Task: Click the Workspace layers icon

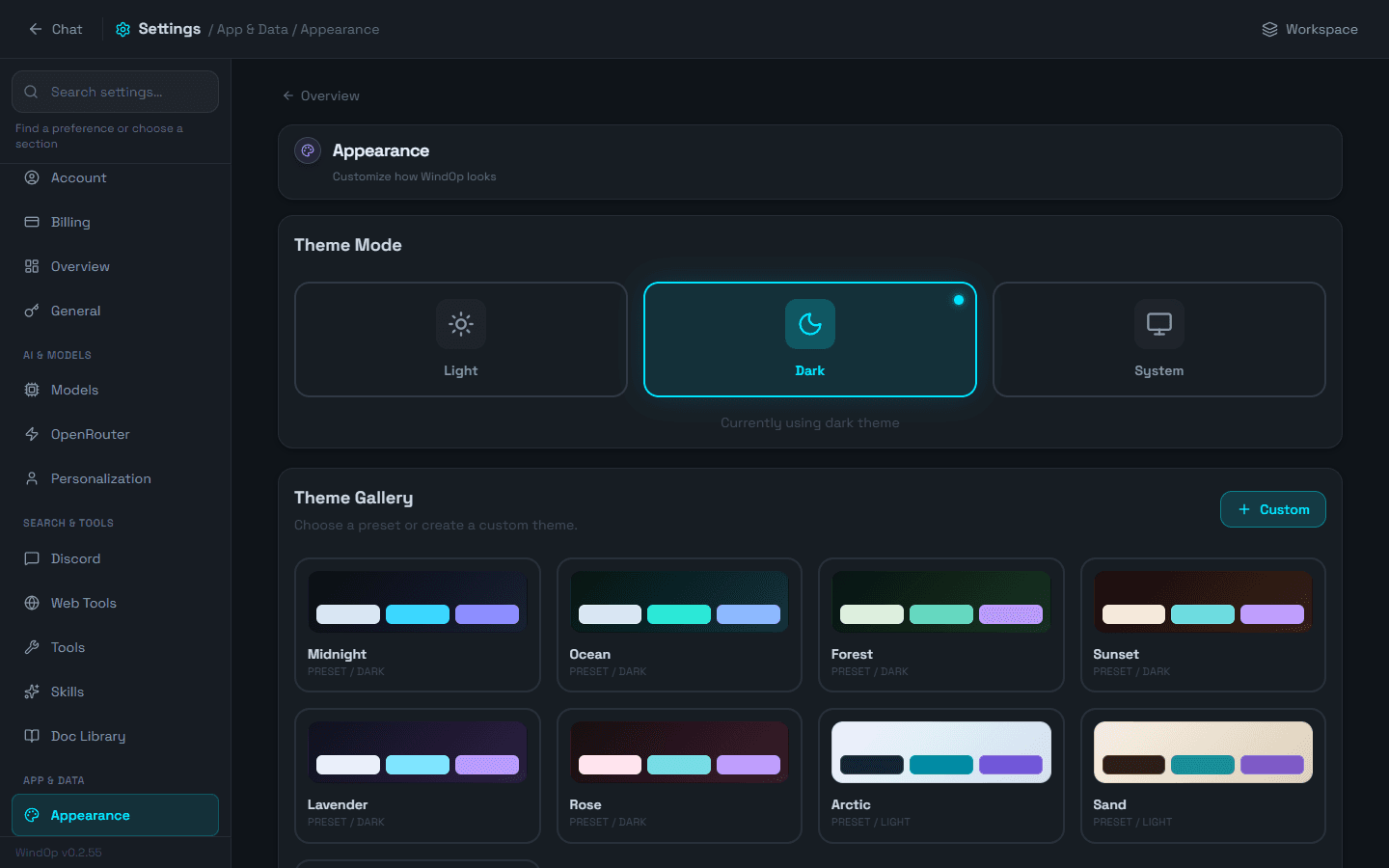Action: pyautogui.click(x=1269, y=29)
